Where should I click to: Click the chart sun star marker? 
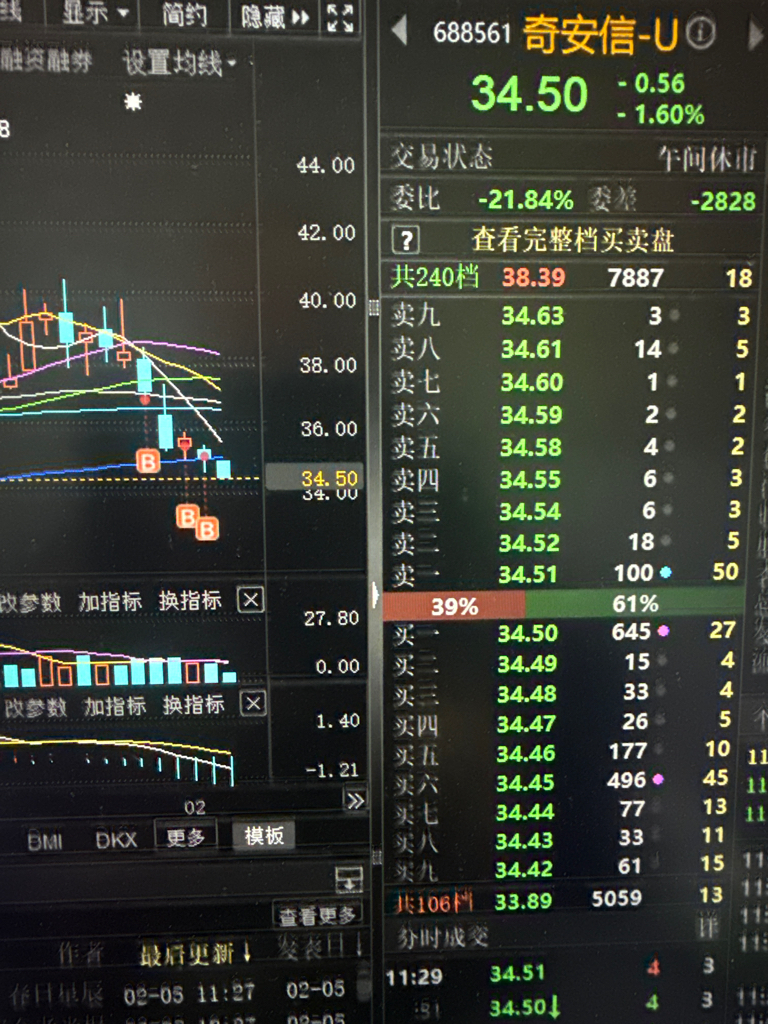pyautogui.click(x=133, y=101)
